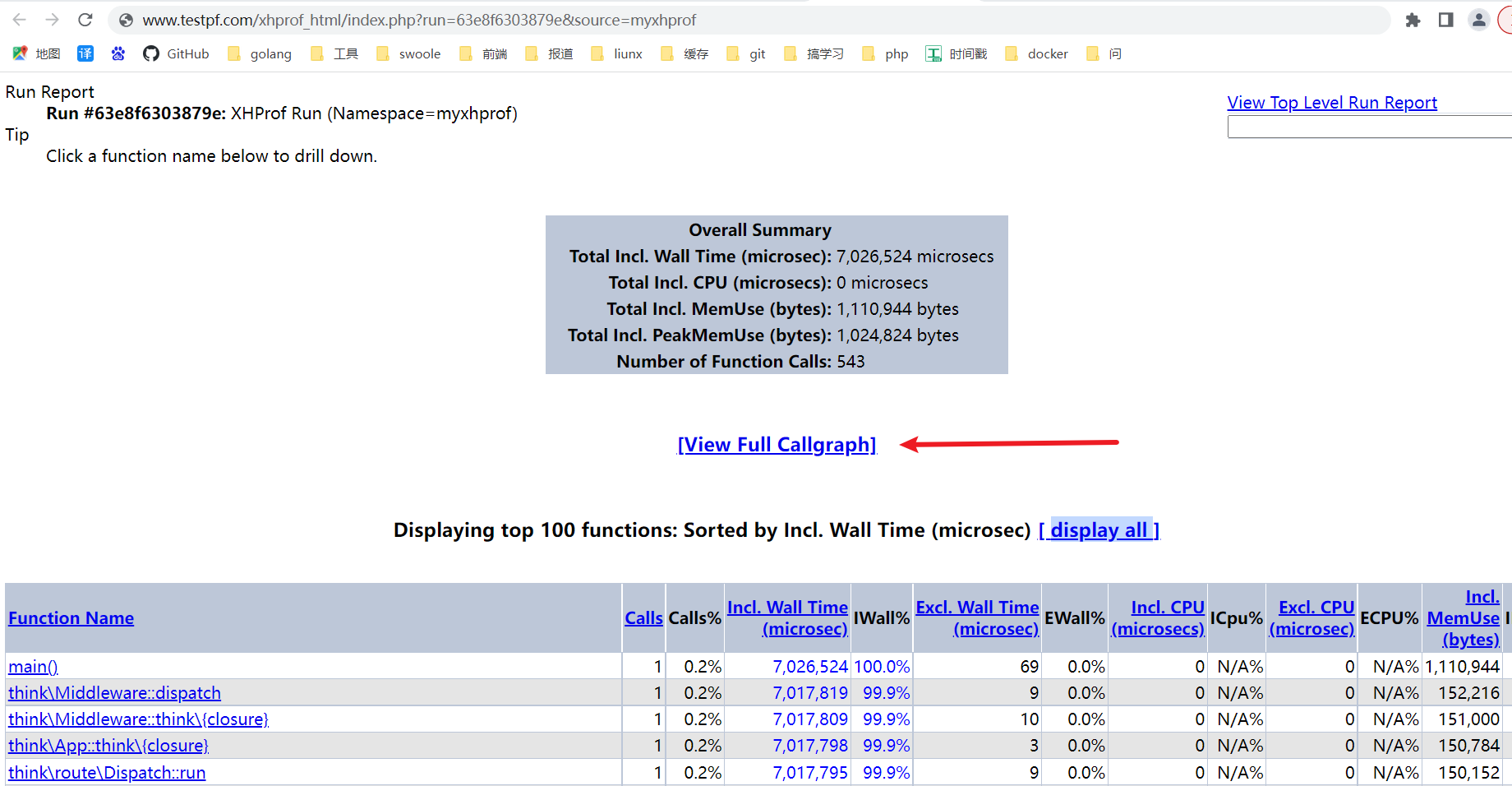Click the browser forward arrow
Screen dimensions: 1512x786
[53, 20]
